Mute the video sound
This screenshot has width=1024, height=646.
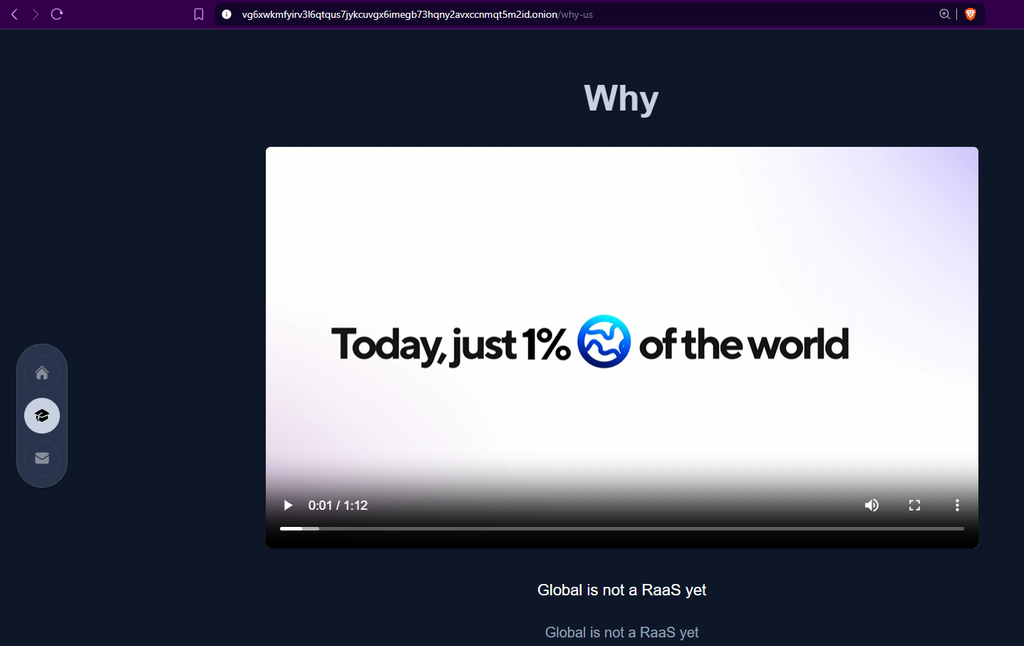click(872, 505)
